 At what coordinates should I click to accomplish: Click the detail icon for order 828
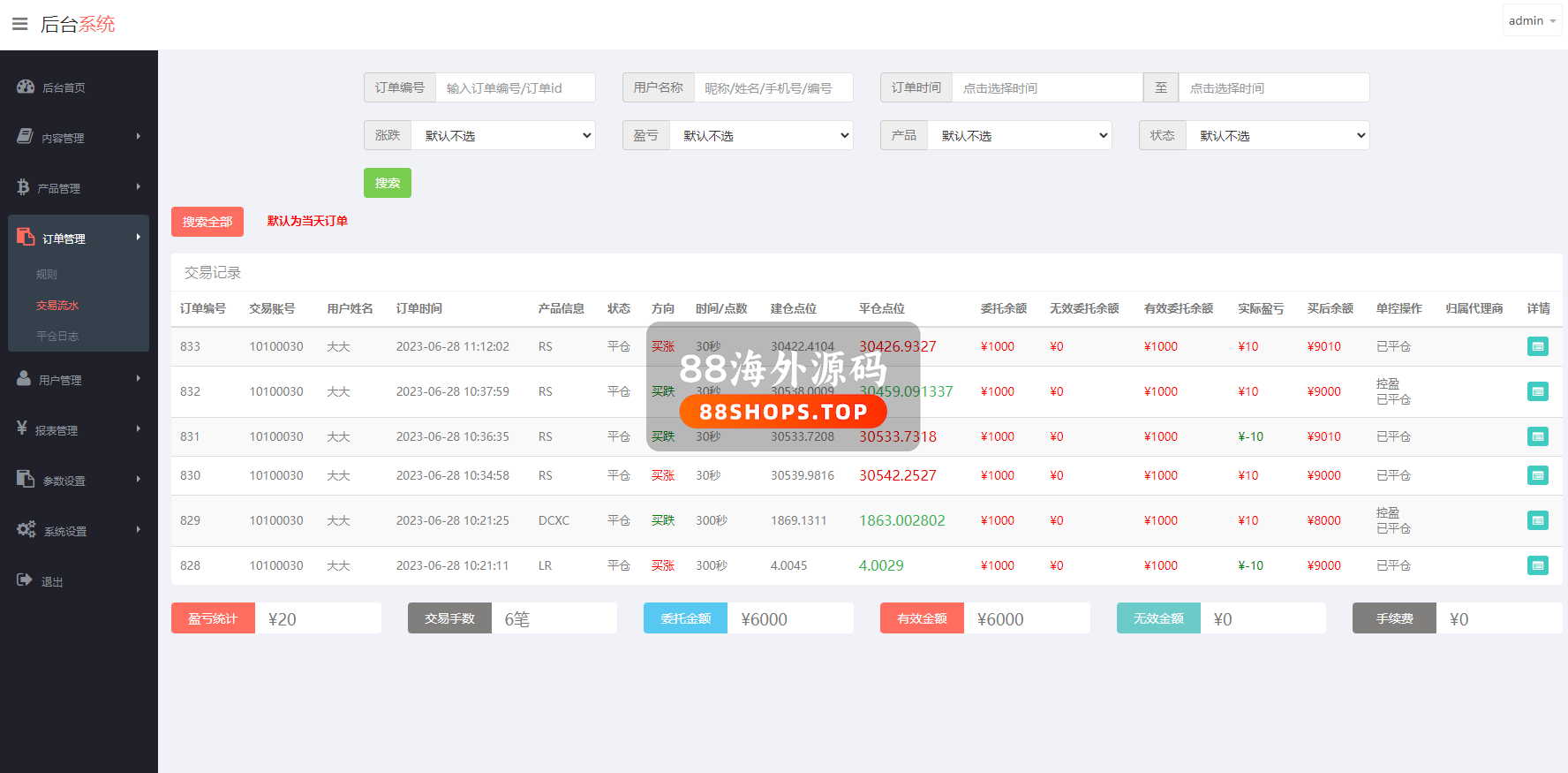click(x=1537, y=566)
